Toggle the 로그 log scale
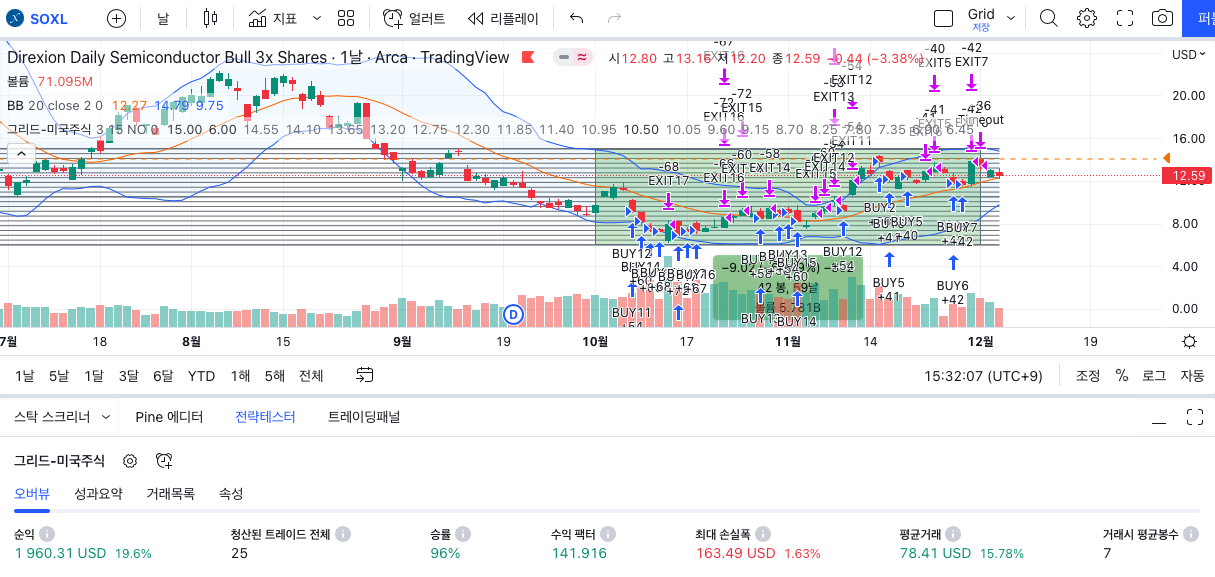 (x=1154, y=376)
